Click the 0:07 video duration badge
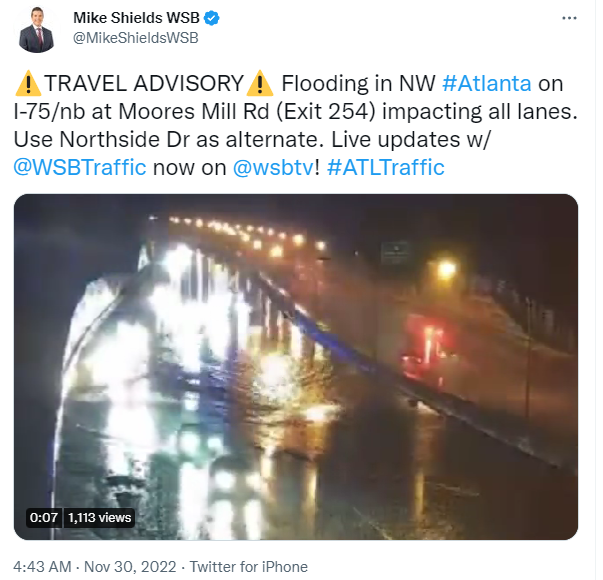 [43, 517]
